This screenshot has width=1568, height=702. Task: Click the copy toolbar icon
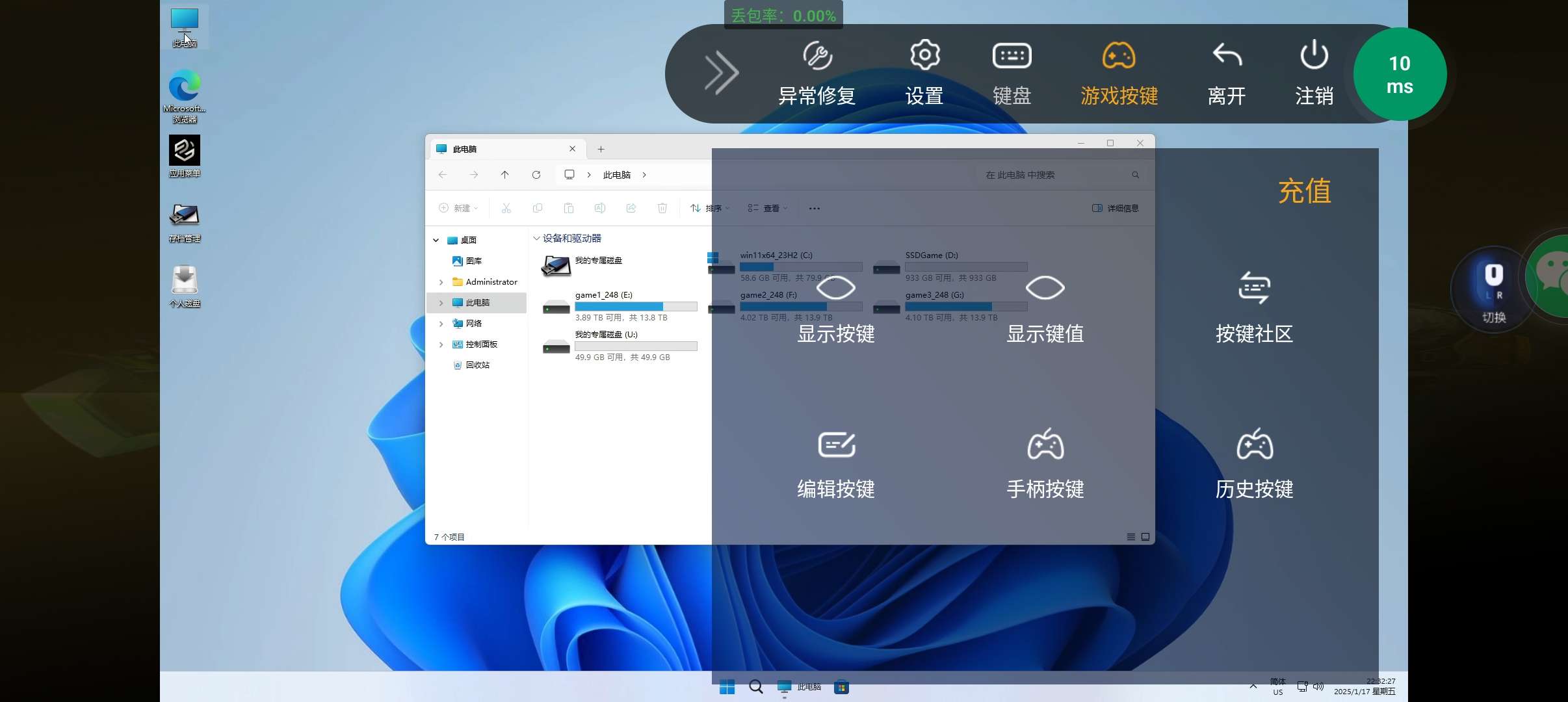538,208
